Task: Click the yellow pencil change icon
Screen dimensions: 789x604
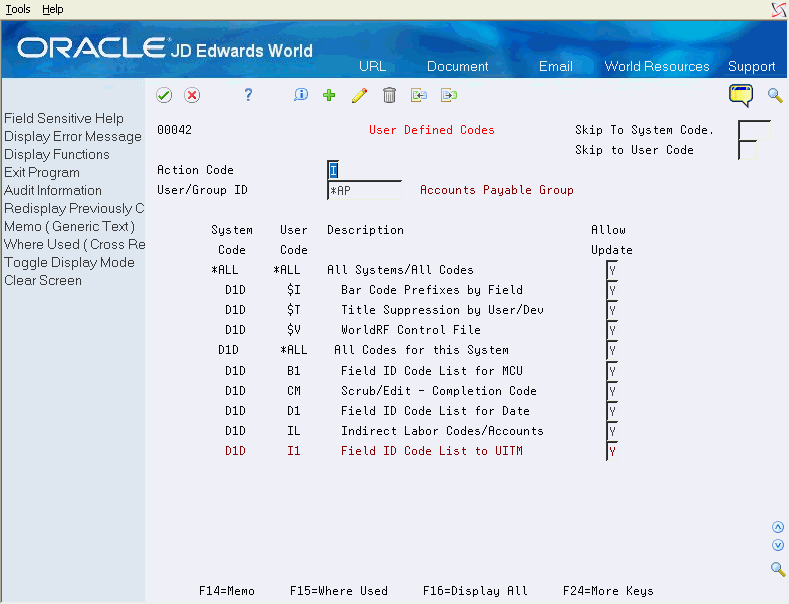Action: point(359,95)
